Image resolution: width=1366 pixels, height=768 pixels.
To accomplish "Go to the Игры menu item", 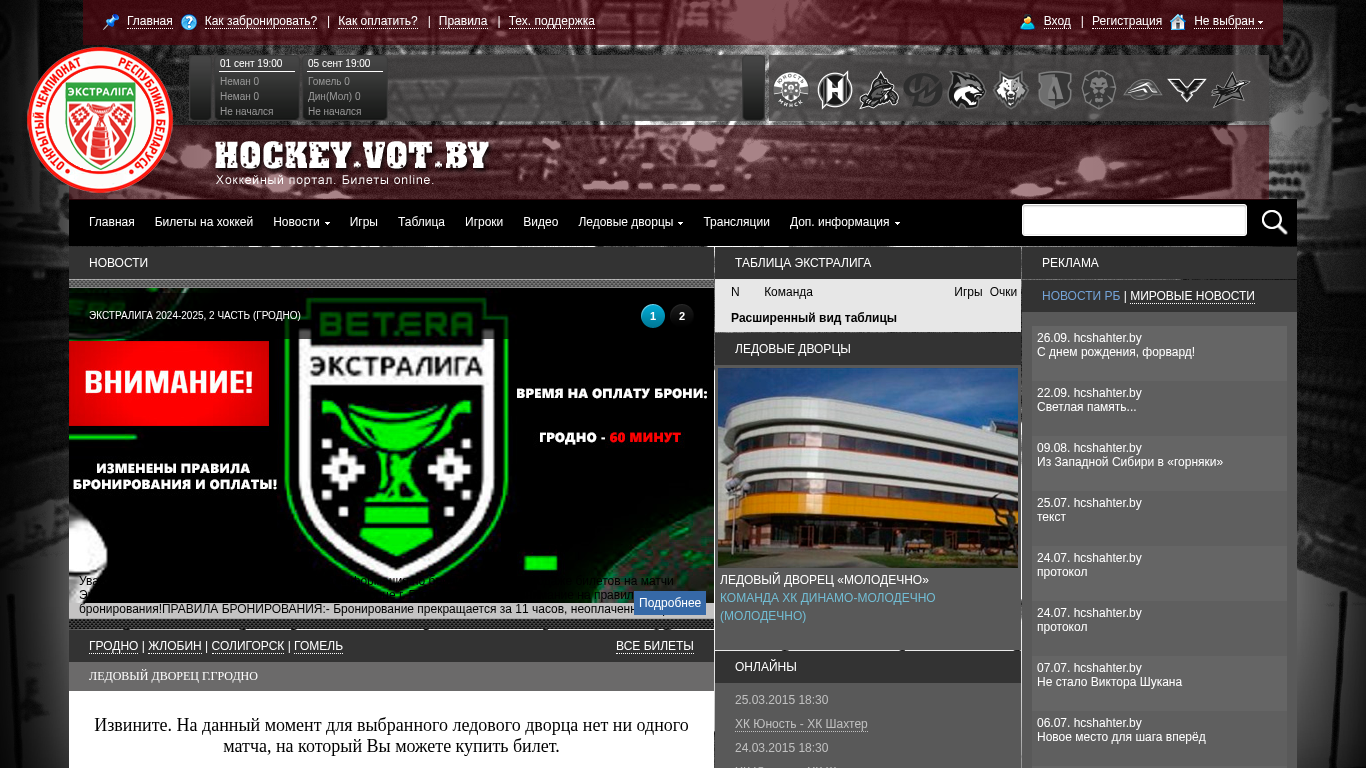I will 364,222.
